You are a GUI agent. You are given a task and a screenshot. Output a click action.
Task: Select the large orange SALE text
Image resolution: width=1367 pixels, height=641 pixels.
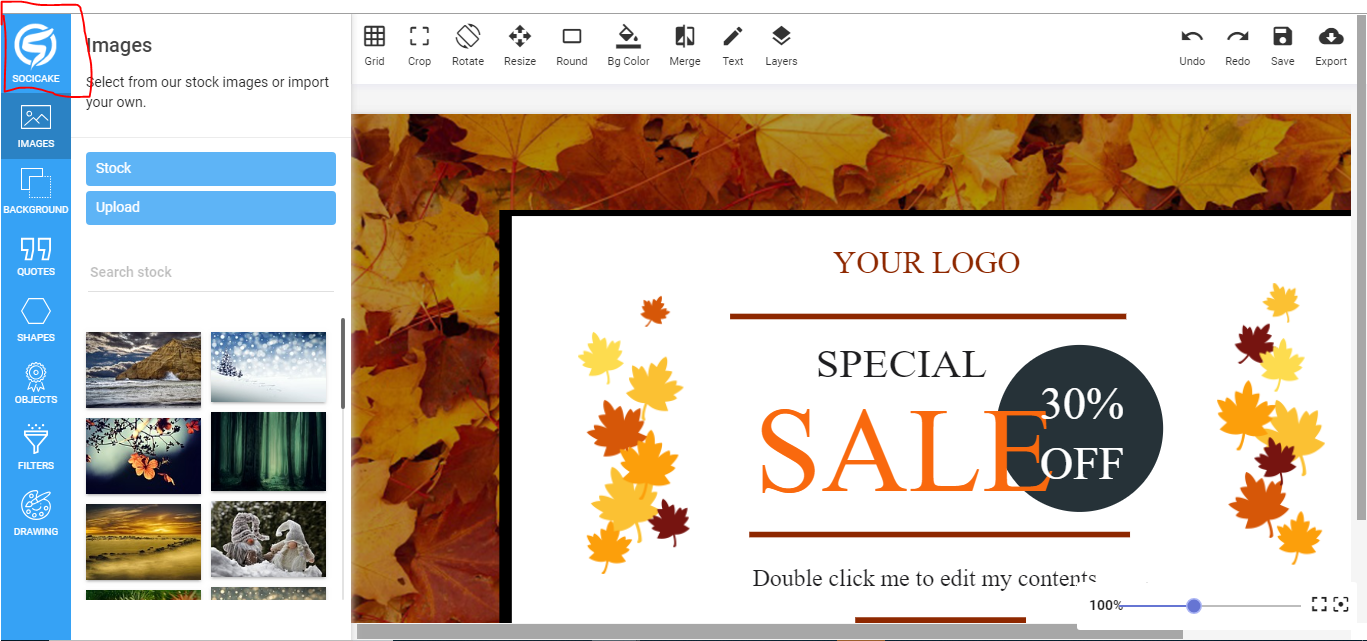click(905, 451)
